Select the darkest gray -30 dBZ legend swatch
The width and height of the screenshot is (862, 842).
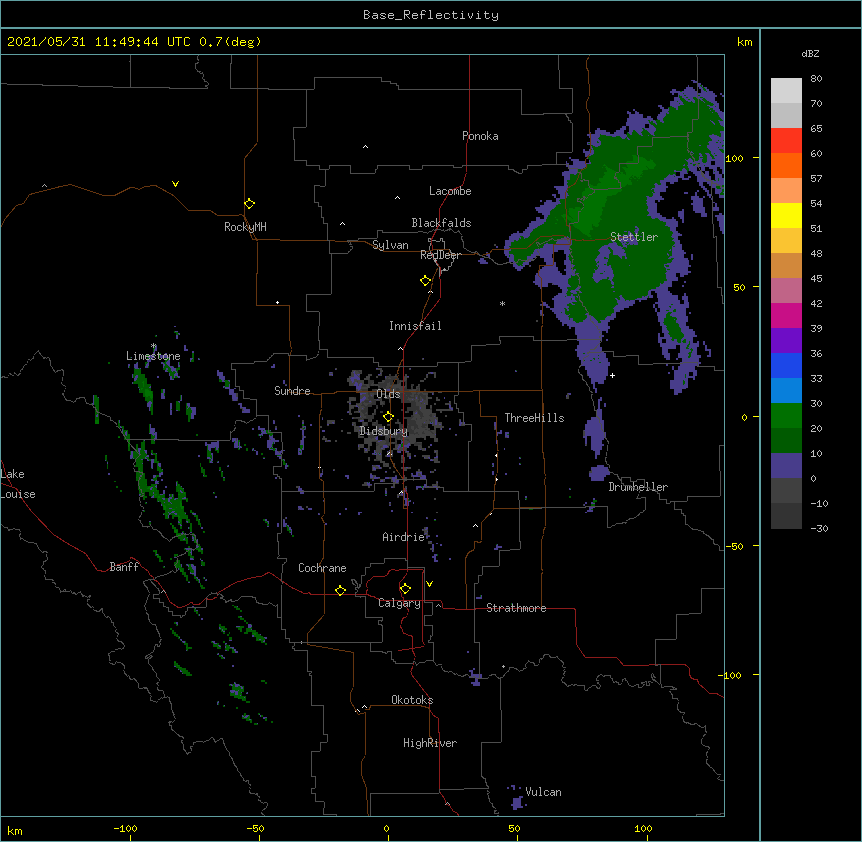tap(786, 516)
